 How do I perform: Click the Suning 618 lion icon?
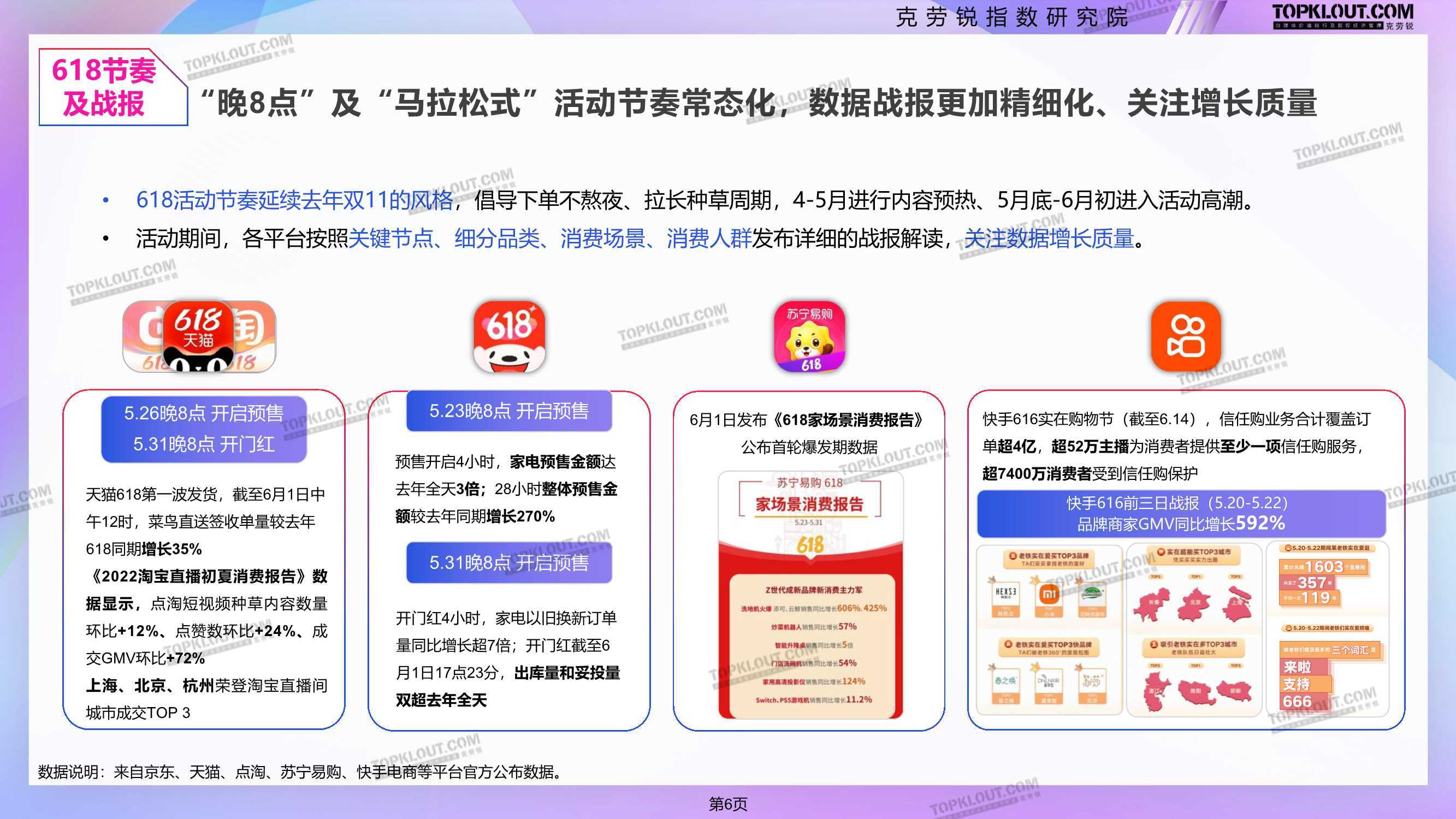810,337
